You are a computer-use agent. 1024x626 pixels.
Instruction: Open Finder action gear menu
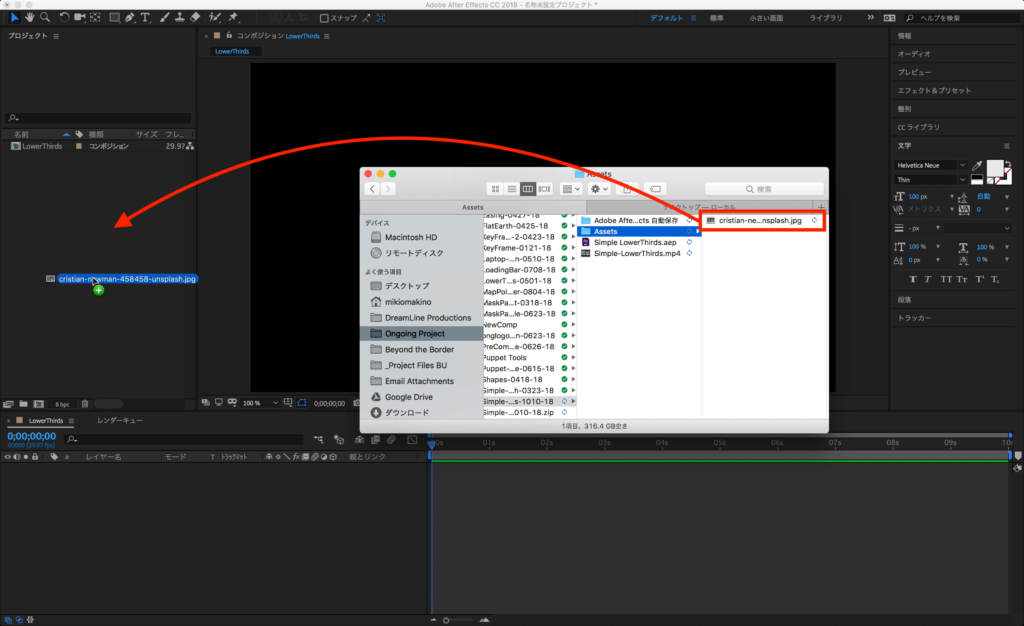click(599, 189)
